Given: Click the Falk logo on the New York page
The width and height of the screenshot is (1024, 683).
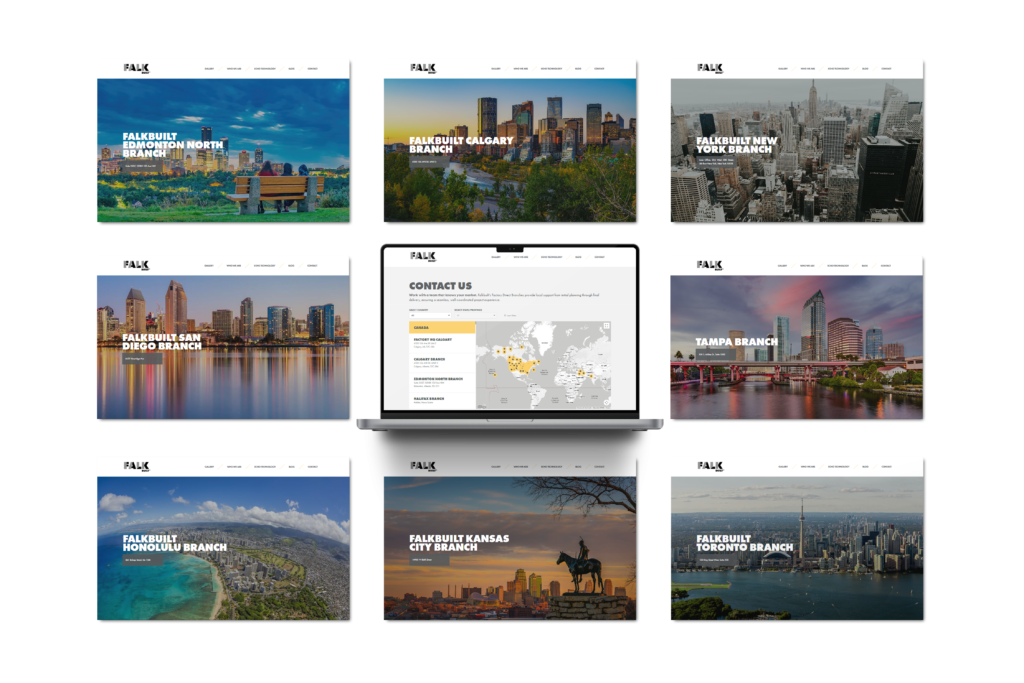Looking at the screenshot, I should pos(710,68).
